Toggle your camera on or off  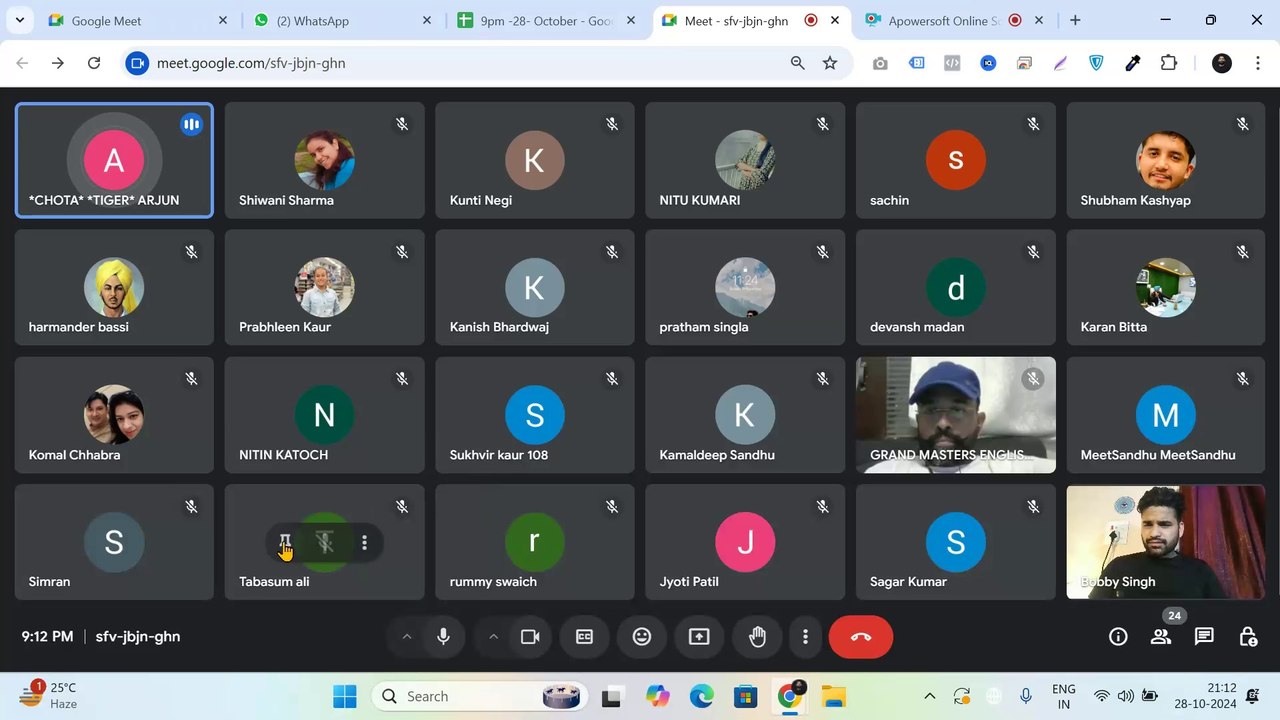(530, 637)
